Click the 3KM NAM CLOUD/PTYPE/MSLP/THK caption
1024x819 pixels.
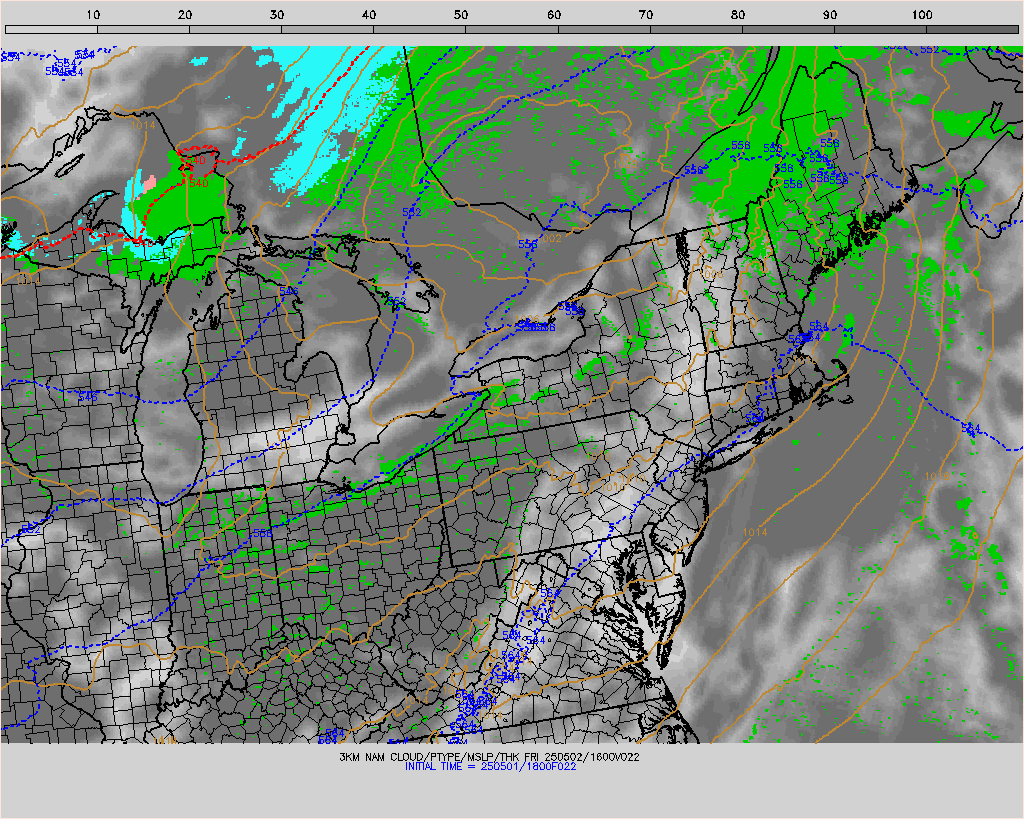click(x=489, y=757)
